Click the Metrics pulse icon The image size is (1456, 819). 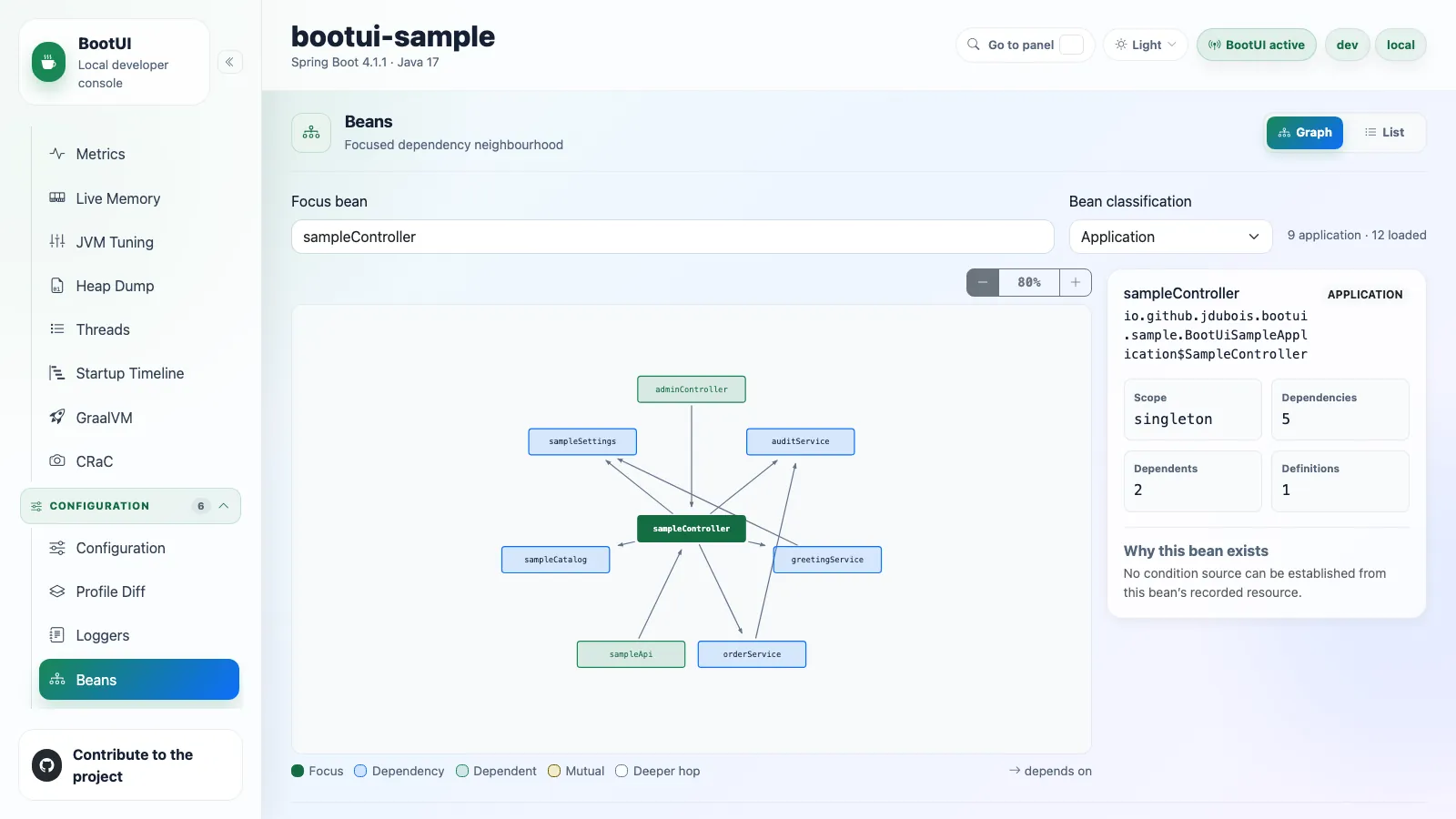pyautogui.click(x=57, y=154)
